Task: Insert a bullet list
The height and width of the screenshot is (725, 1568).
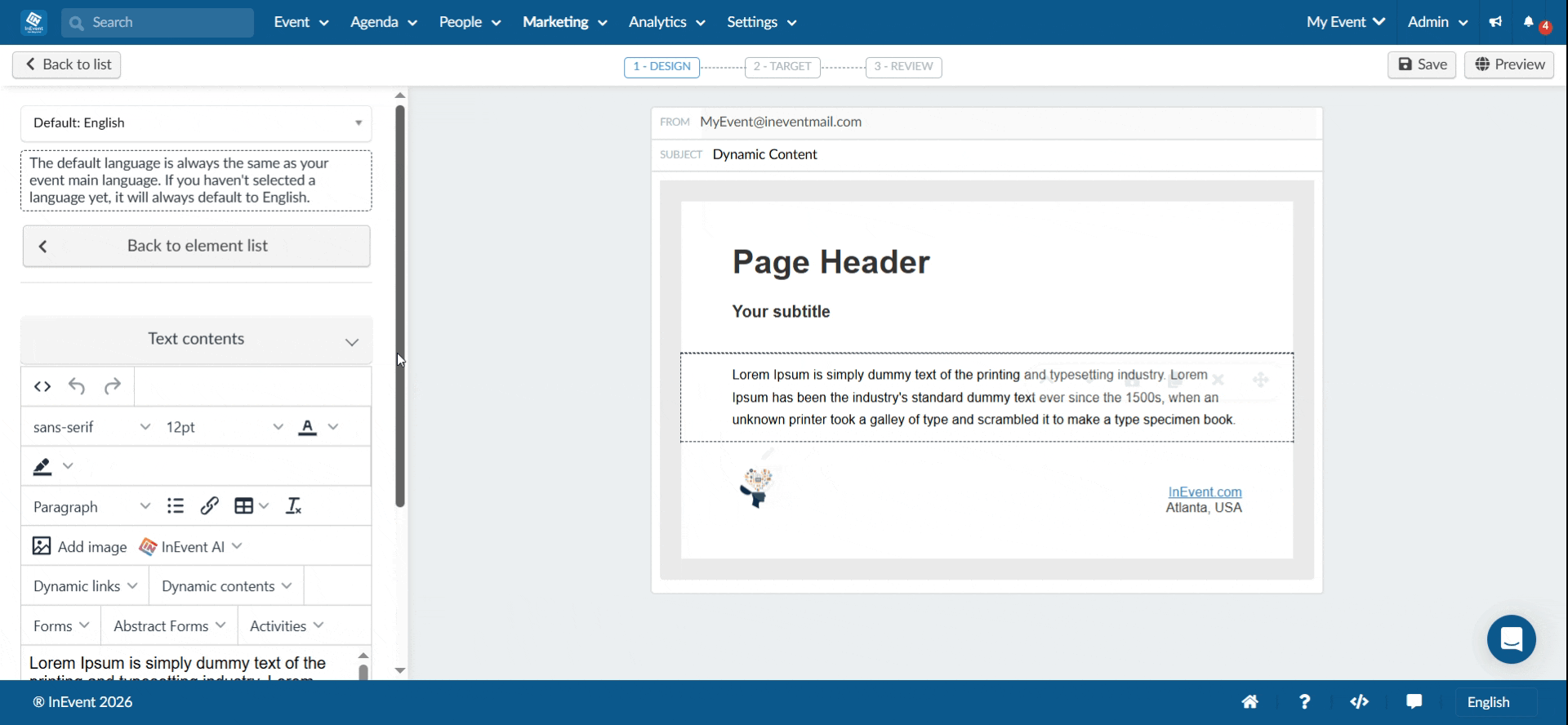Action: pyautogui.click(x=176, y=506)
